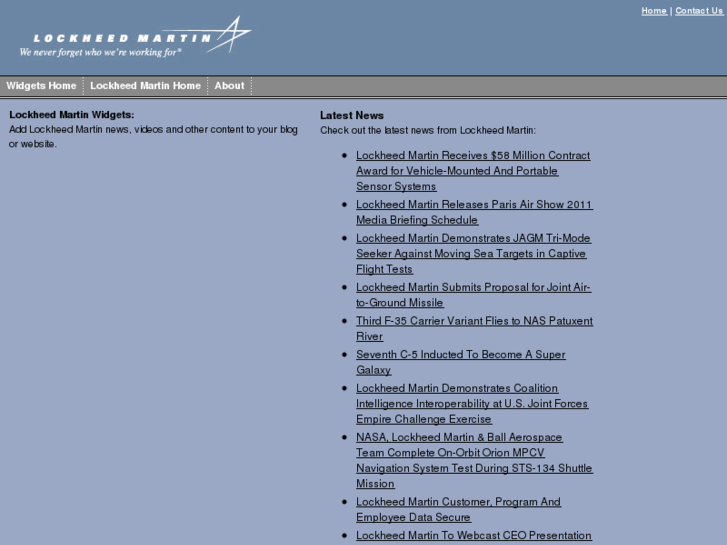
Task: Click the 'Add Lockheed Martin news, videos' description
Action: click(153, 136)
